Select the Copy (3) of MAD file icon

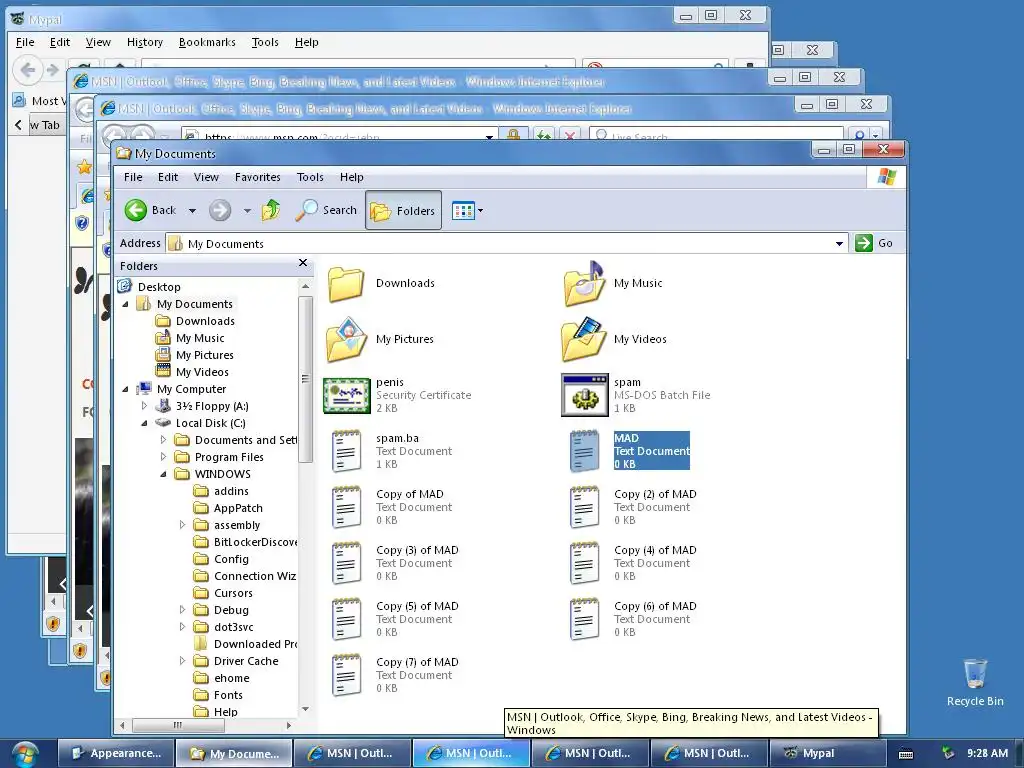[346, 563]
